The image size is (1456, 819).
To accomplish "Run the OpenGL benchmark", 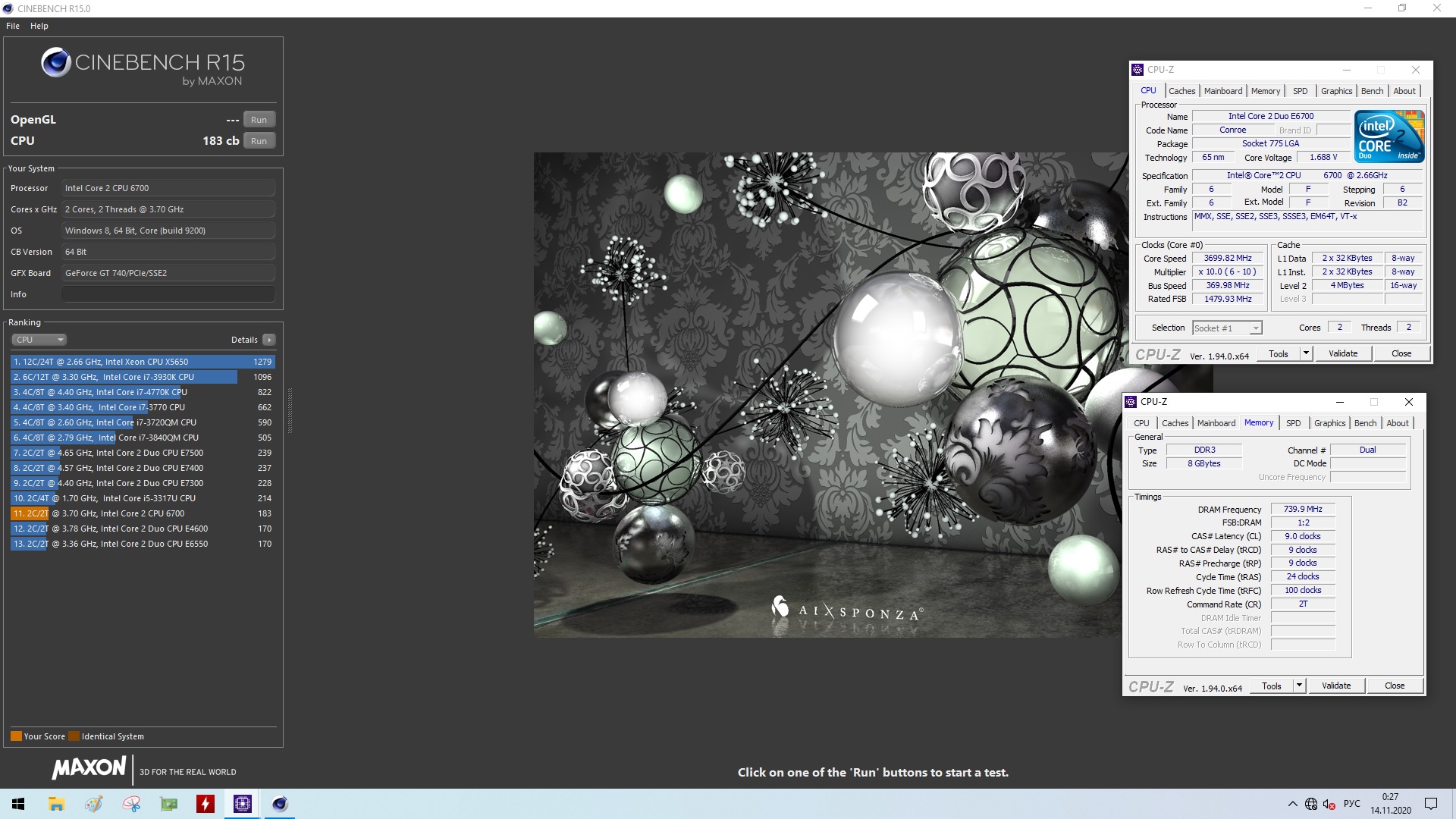I will (259, 120).
